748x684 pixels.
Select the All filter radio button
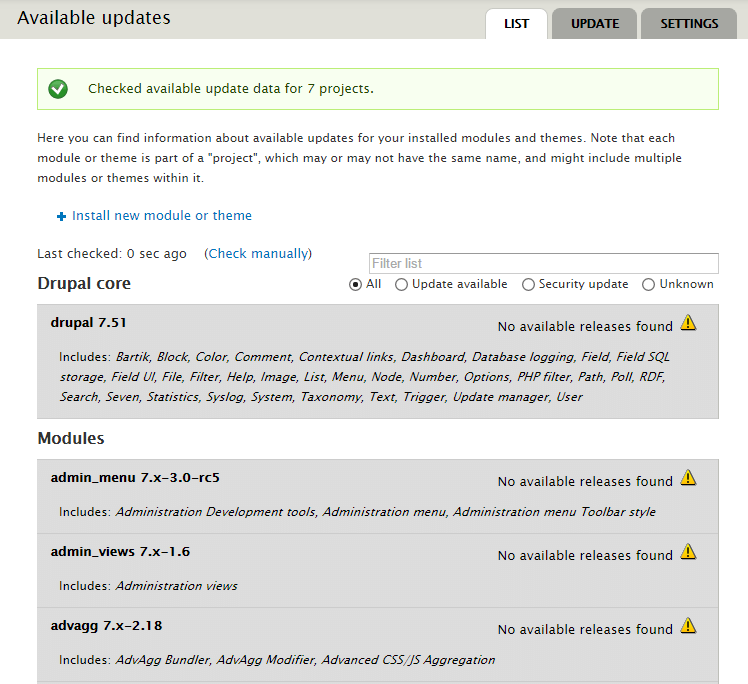(x=355, y=284)
